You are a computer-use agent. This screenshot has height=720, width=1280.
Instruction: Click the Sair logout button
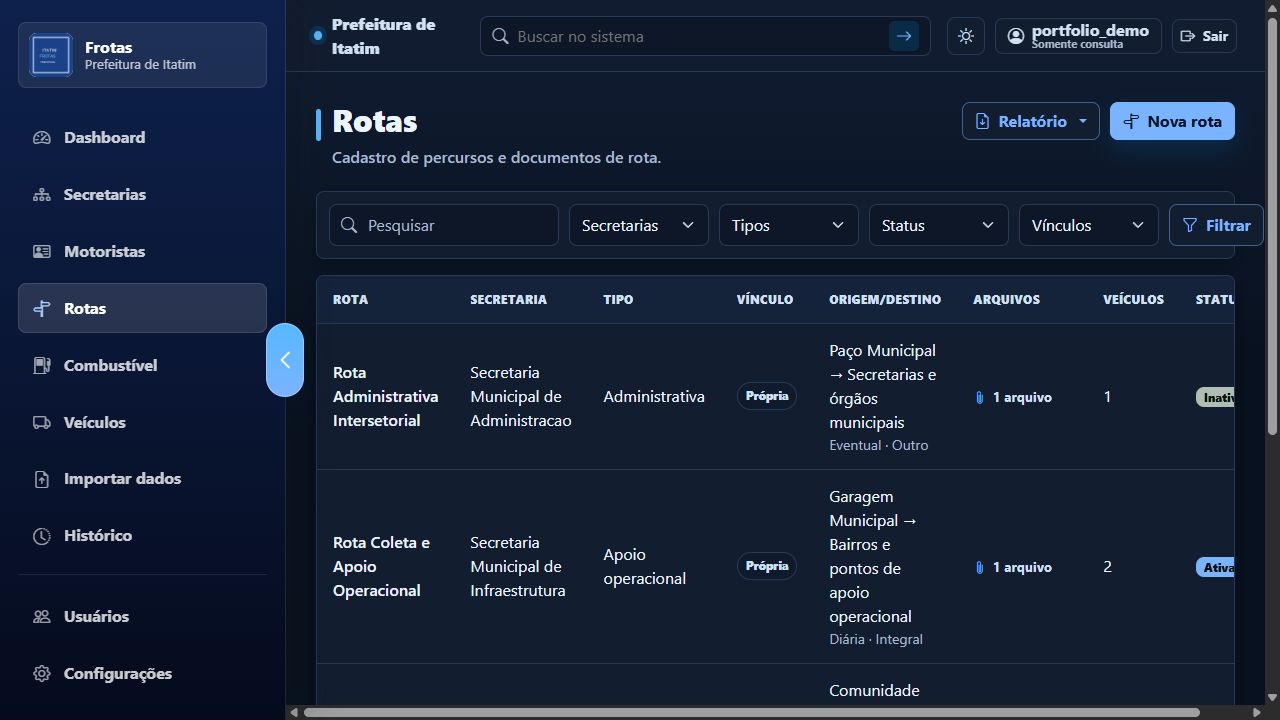click(x=1204, y=36)
